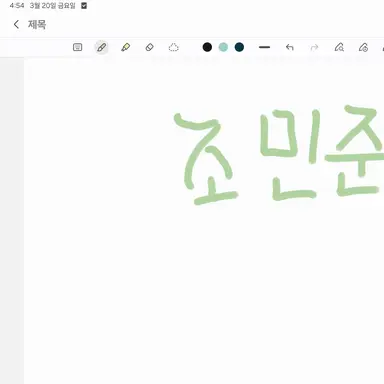
Task: Open the handwriting search/convert pen tool
Action: pyautogui.click(x=339, y=47)
